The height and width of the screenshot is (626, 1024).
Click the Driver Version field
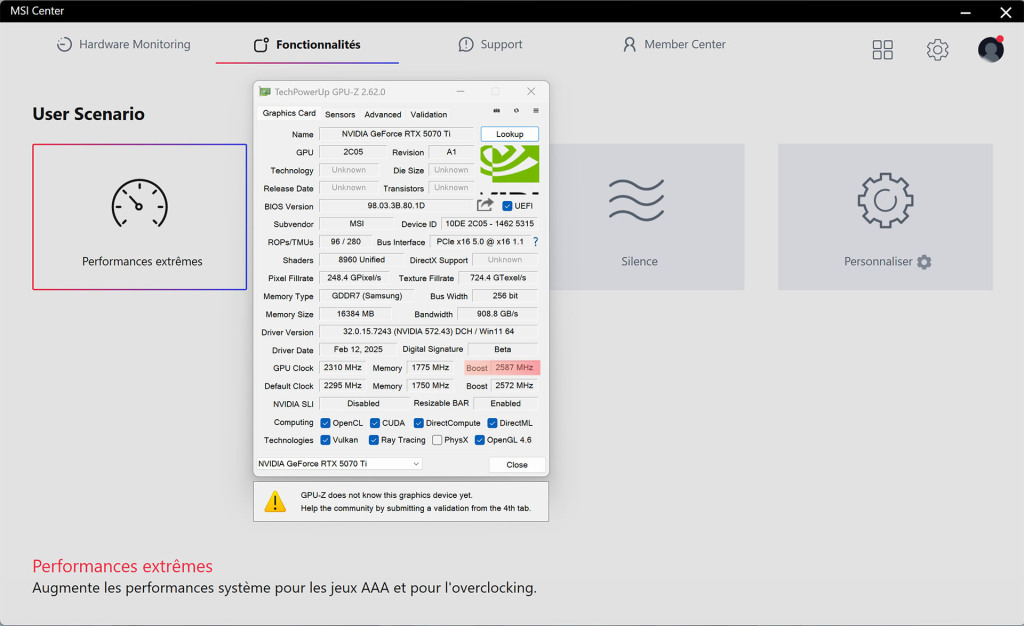click(428, 332)
